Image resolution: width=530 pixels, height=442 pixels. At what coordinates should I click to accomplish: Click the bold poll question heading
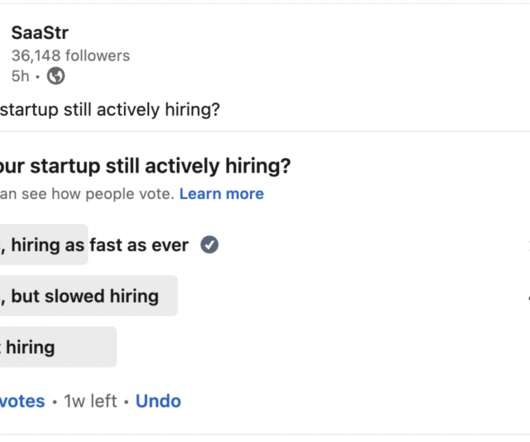(145, 166)
